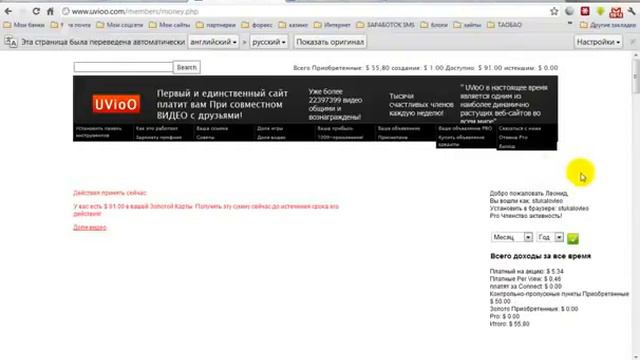Open the "займы" bookmark folder
The width and height of the screenshot is (640, 360).
467,25
